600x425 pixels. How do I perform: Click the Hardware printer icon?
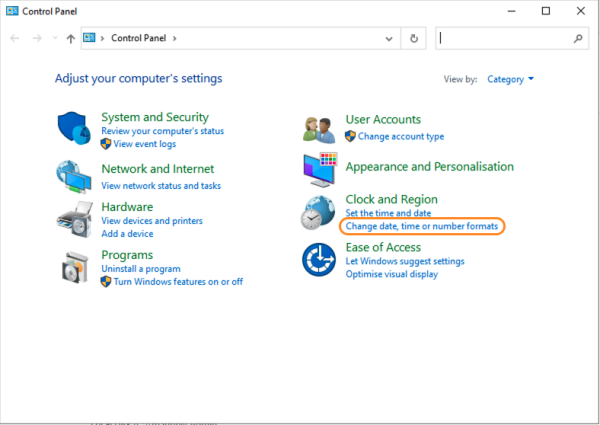[x=75, y=219]
